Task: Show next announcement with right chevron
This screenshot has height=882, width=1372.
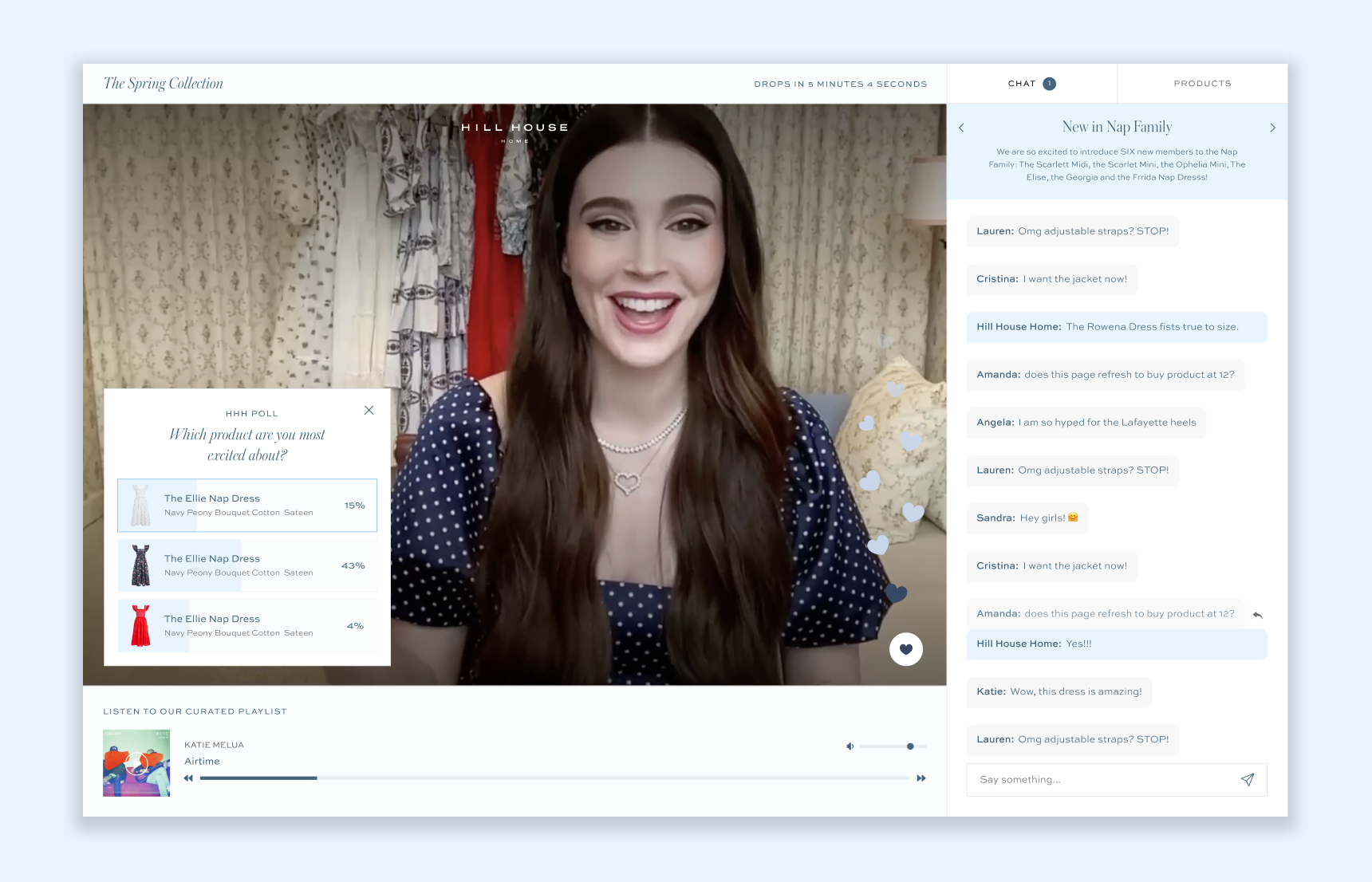Action: click(x=1272, y=128)
